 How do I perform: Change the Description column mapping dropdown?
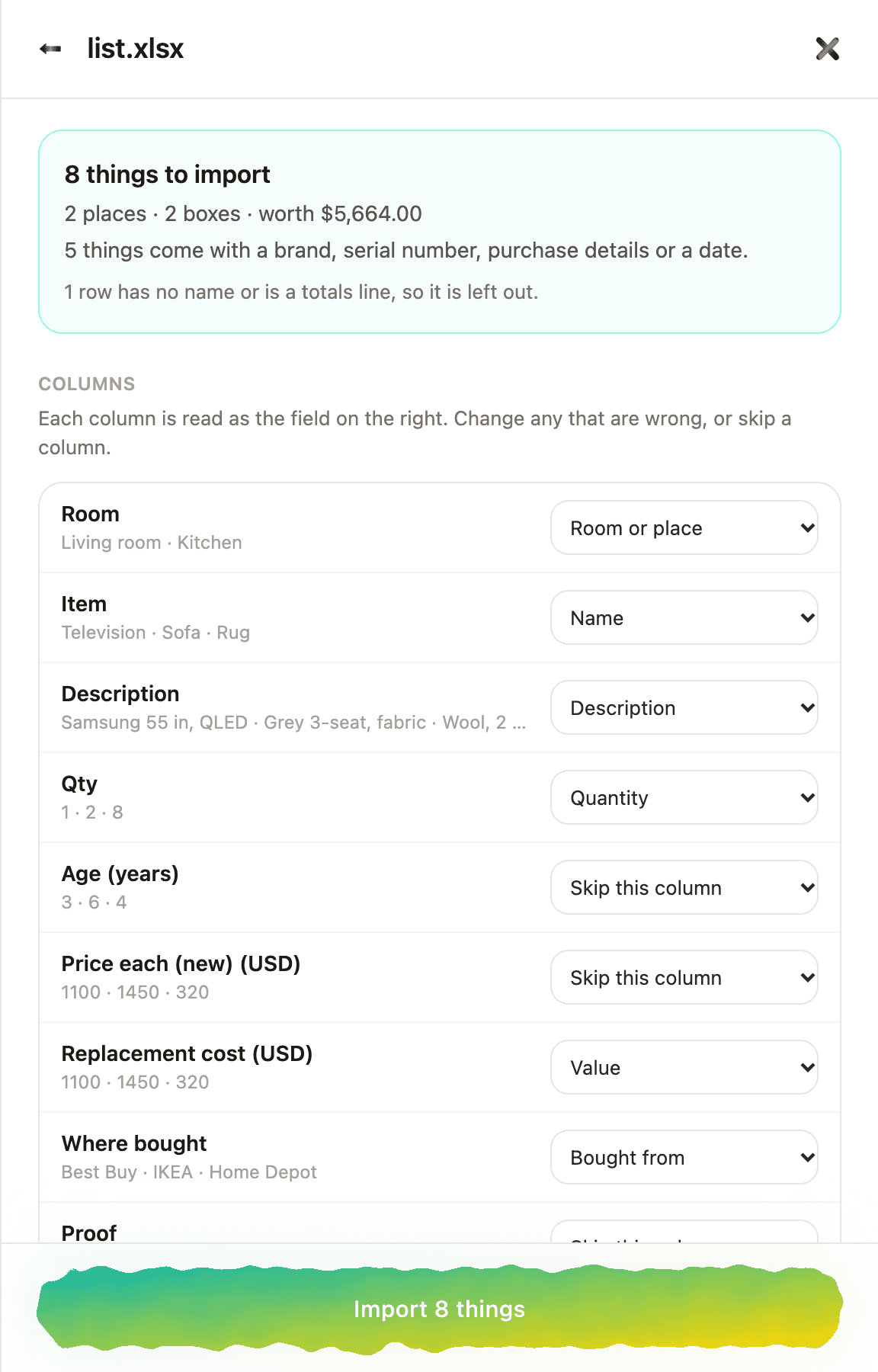(x=684, y=707)
